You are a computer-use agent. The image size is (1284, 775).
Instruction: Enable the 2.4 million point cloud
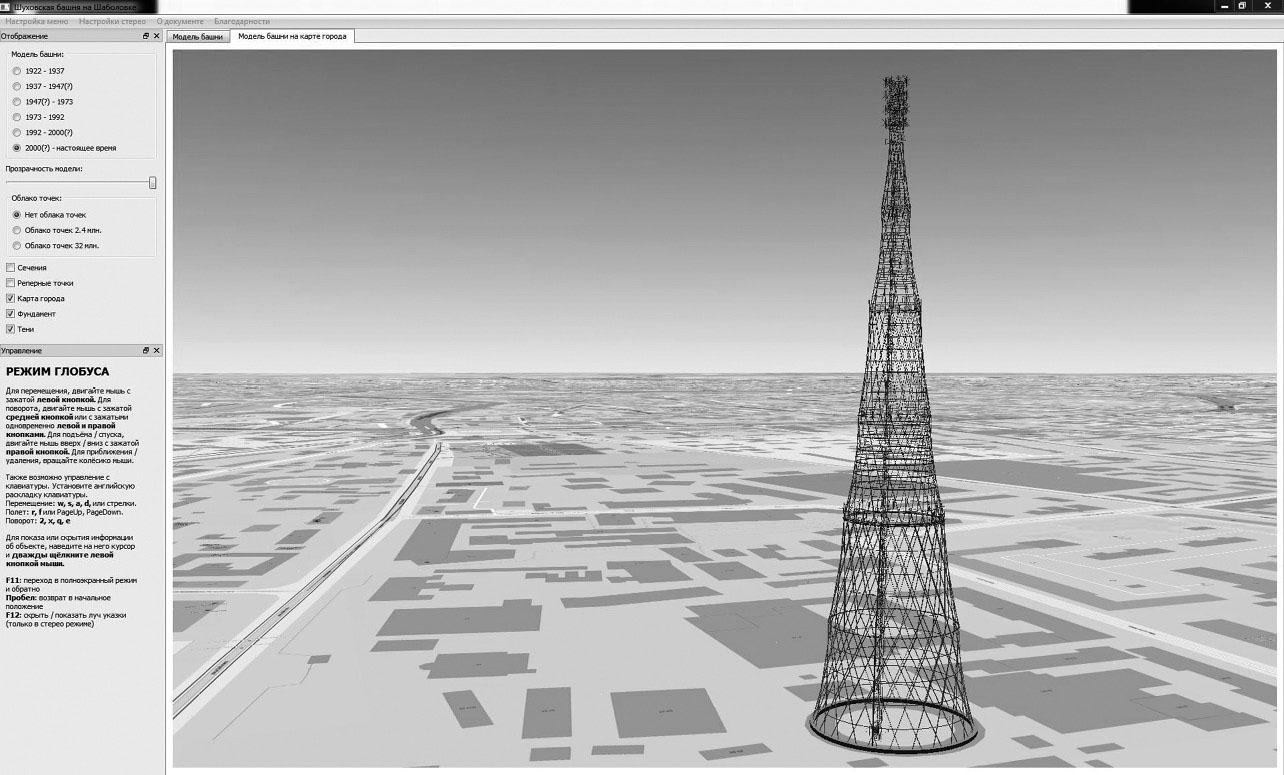click(16, 230)
